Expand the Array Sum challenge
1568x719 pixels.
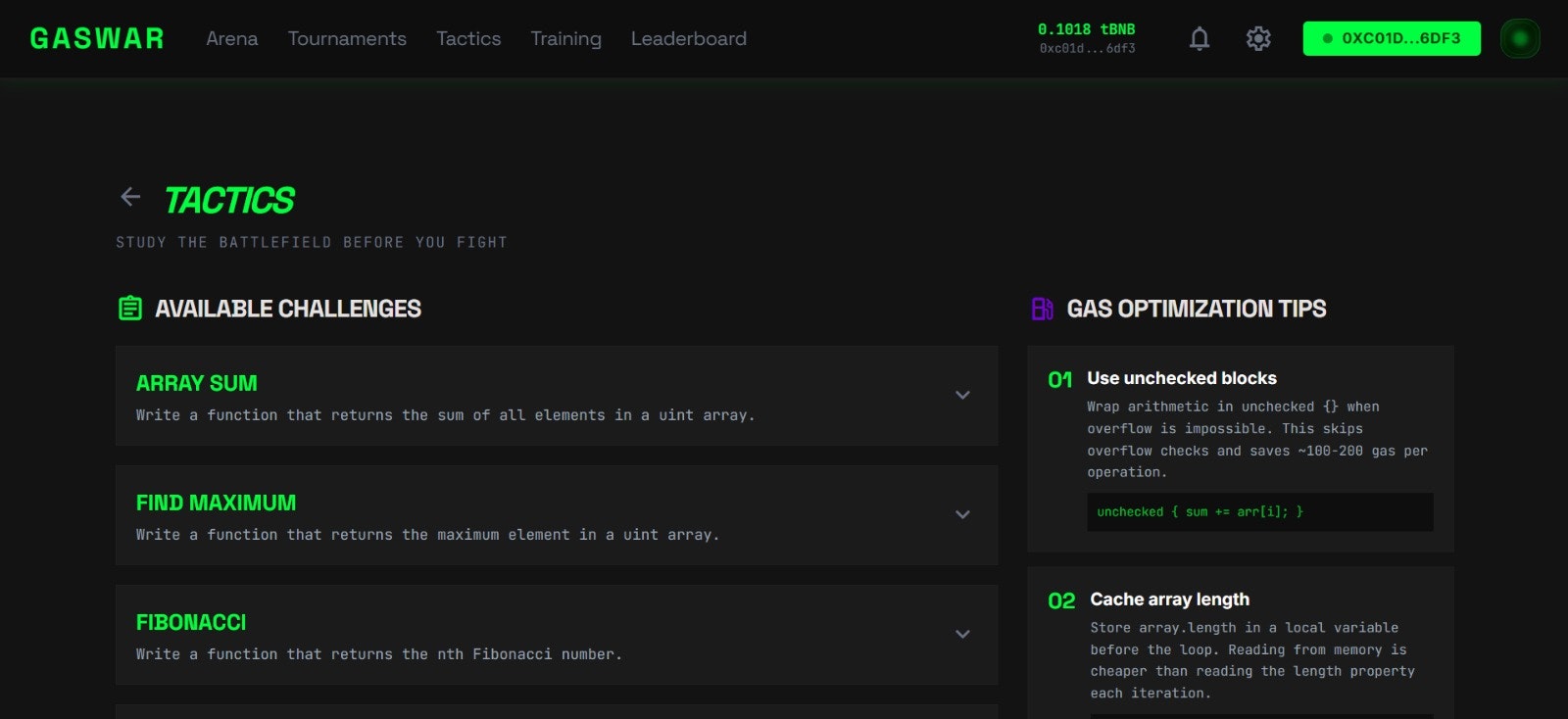[x=962, y=395]
